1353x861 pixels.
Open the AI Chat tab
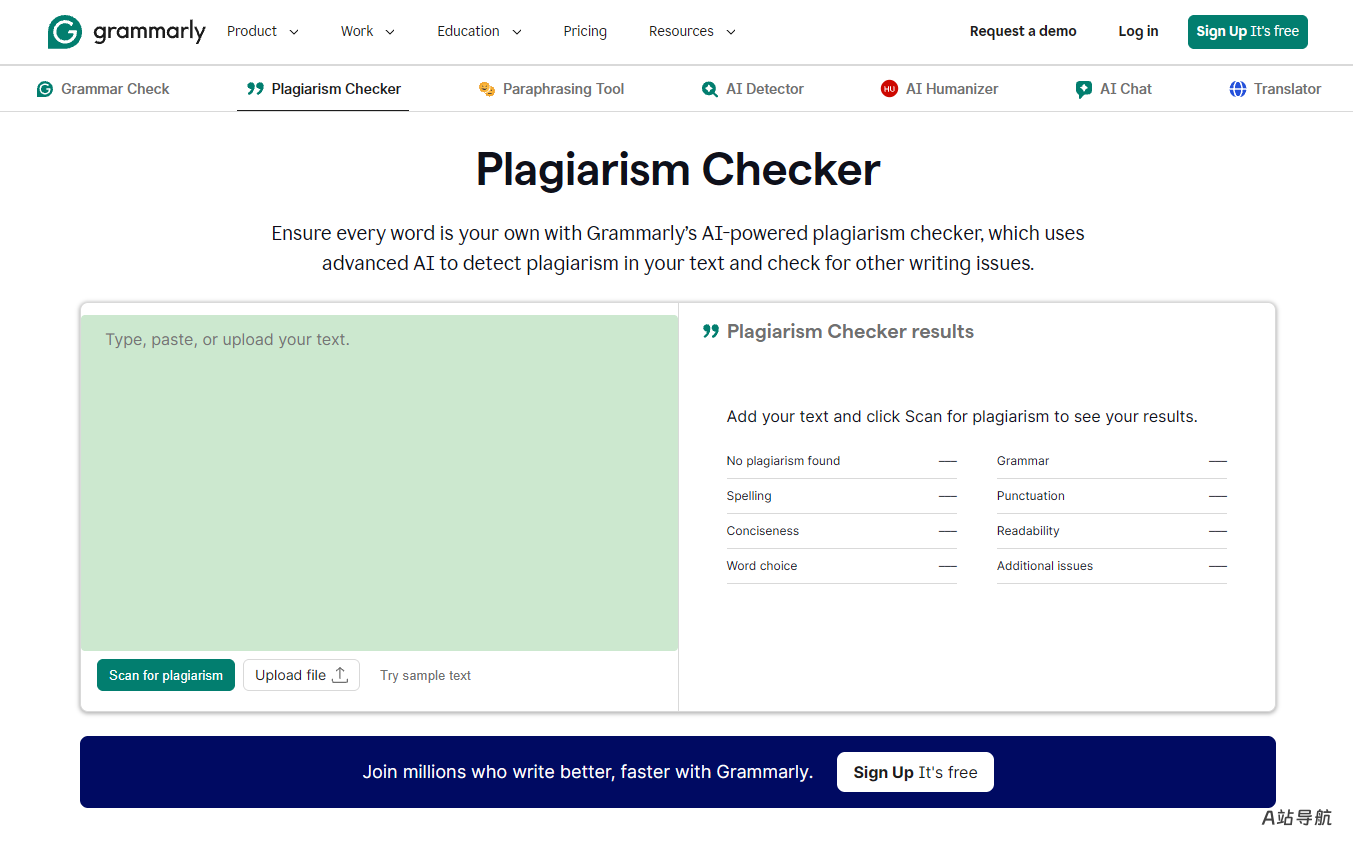coord(1114,89)
